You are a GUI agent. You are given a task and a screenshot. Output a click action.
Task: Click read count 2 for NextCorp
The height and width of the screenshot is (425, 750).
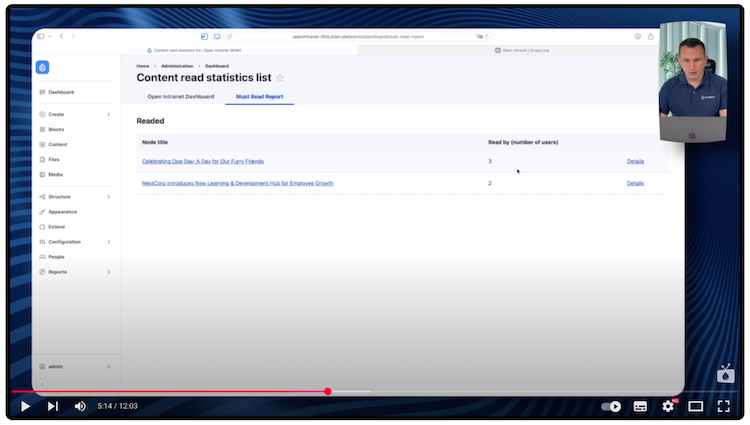point(490,184)
